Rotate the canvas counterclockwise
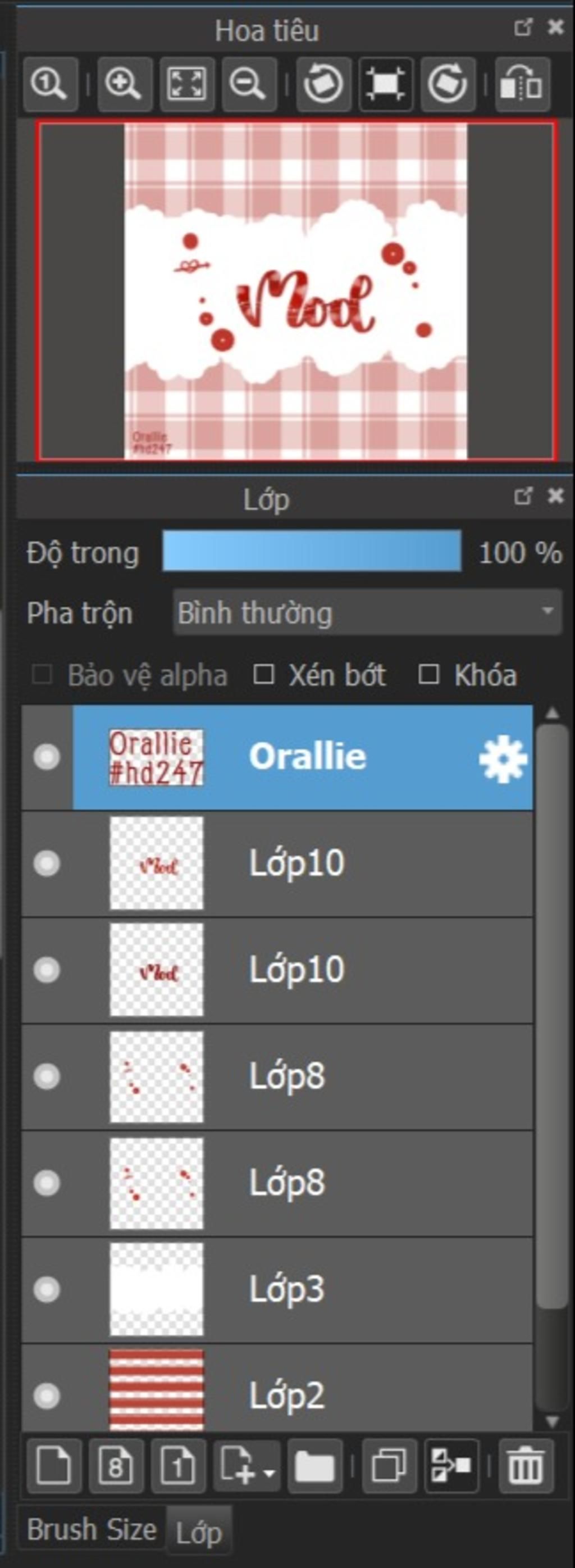Viewport: 575px width, 1568px height. tap(323, 85)
